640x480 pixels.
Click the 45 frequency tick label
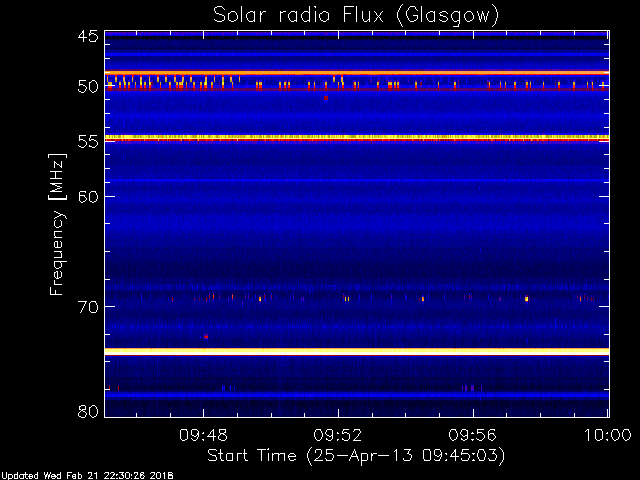(88, 36)
